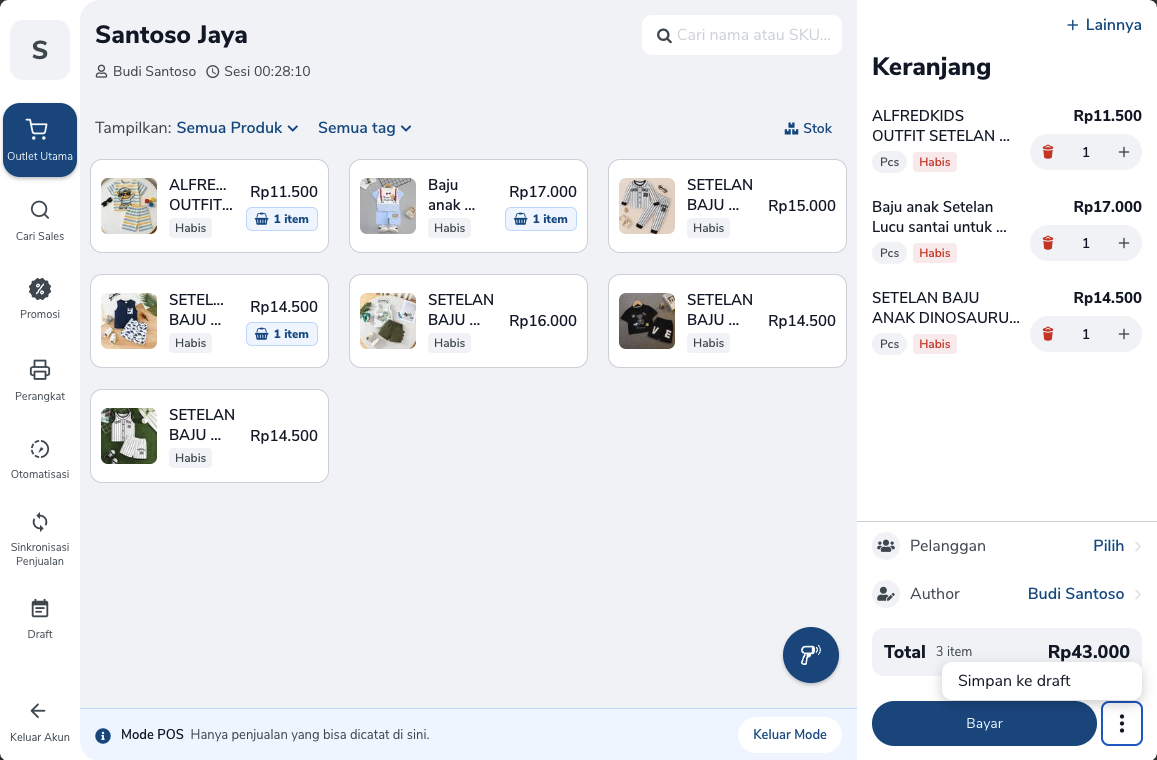Click the Mode POS info icon
Viewport: 1157px width, 760px height.
[103, 736]
